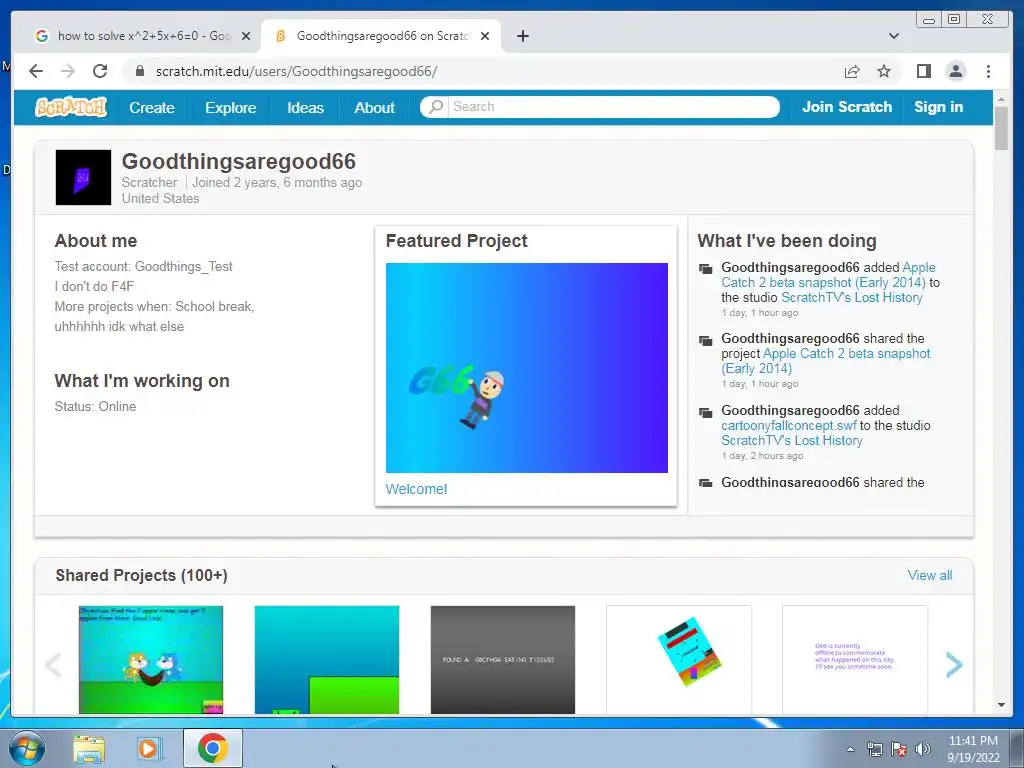Open the Create menu item
The height and width of the screenshot is (768, 1024).
click(x=152, y=108)
